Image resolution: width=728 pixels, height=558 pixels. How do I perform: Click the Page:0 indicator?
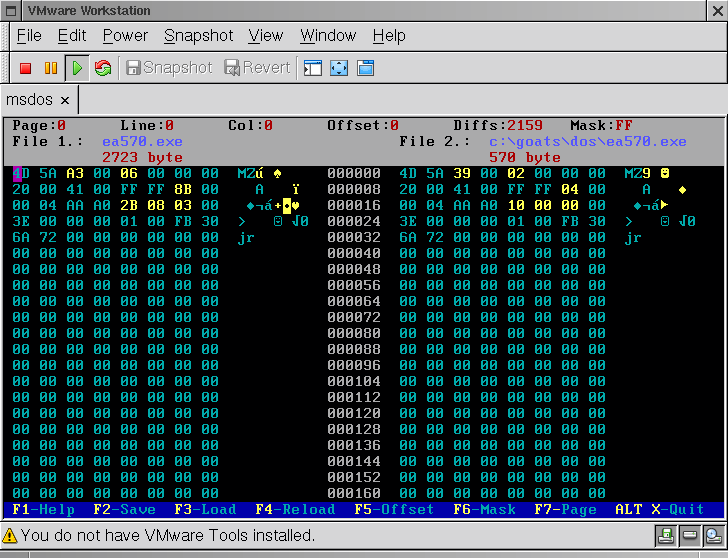(x=39, y=125)
